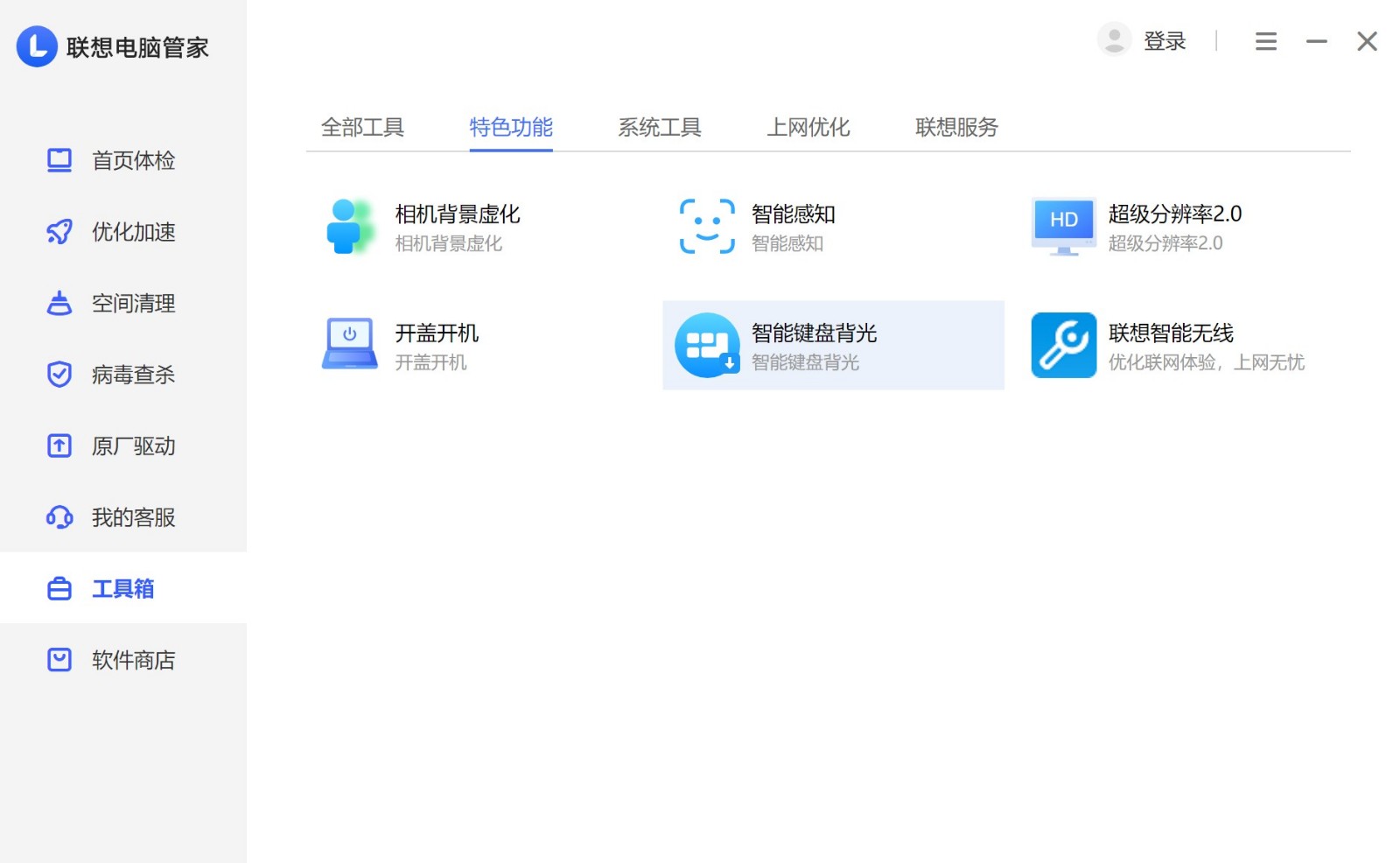The width and height of the screenshot is (1400, 863).
Task: Open 首页体检 in the sidebar
Action: tap(123, 160)
